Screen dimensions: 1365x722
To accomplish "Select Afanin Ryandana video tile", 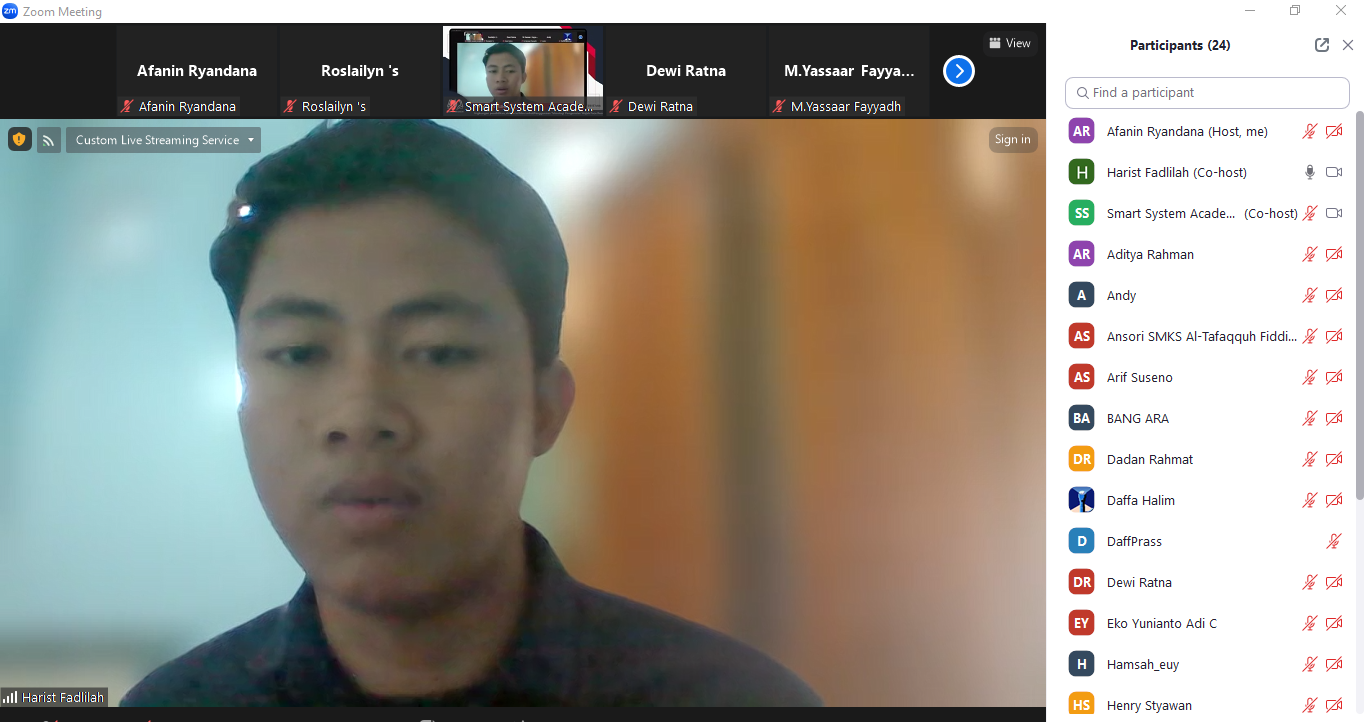I will coord(197,72).
